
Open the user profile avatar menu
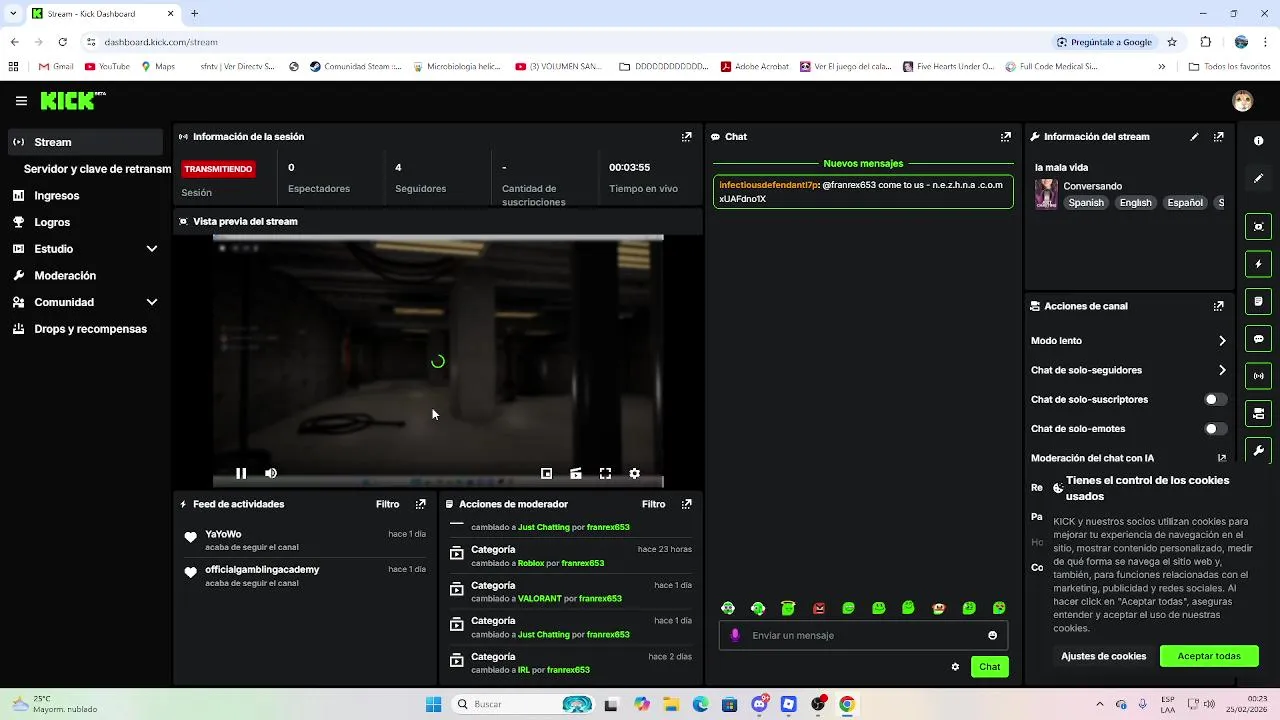(1243, 101)
